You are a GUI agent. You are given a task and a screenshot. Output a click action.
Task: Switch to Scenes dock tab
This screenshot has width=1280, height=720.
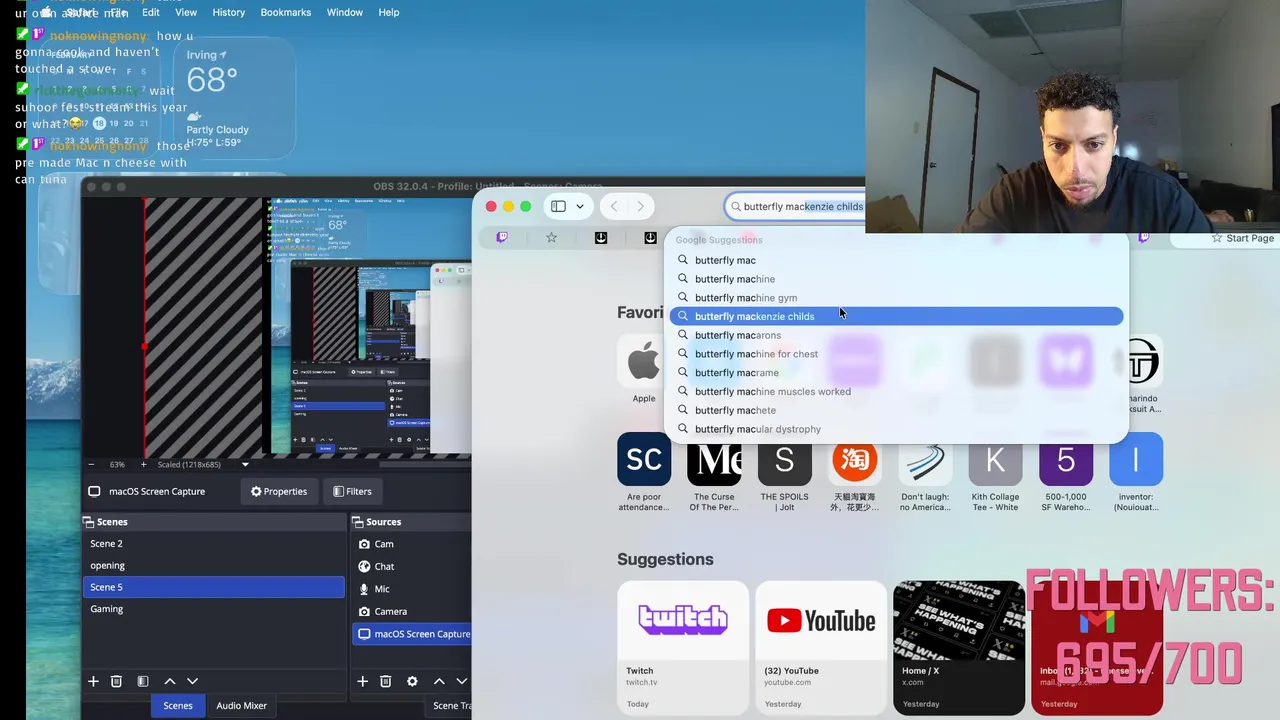coord(178,706)
